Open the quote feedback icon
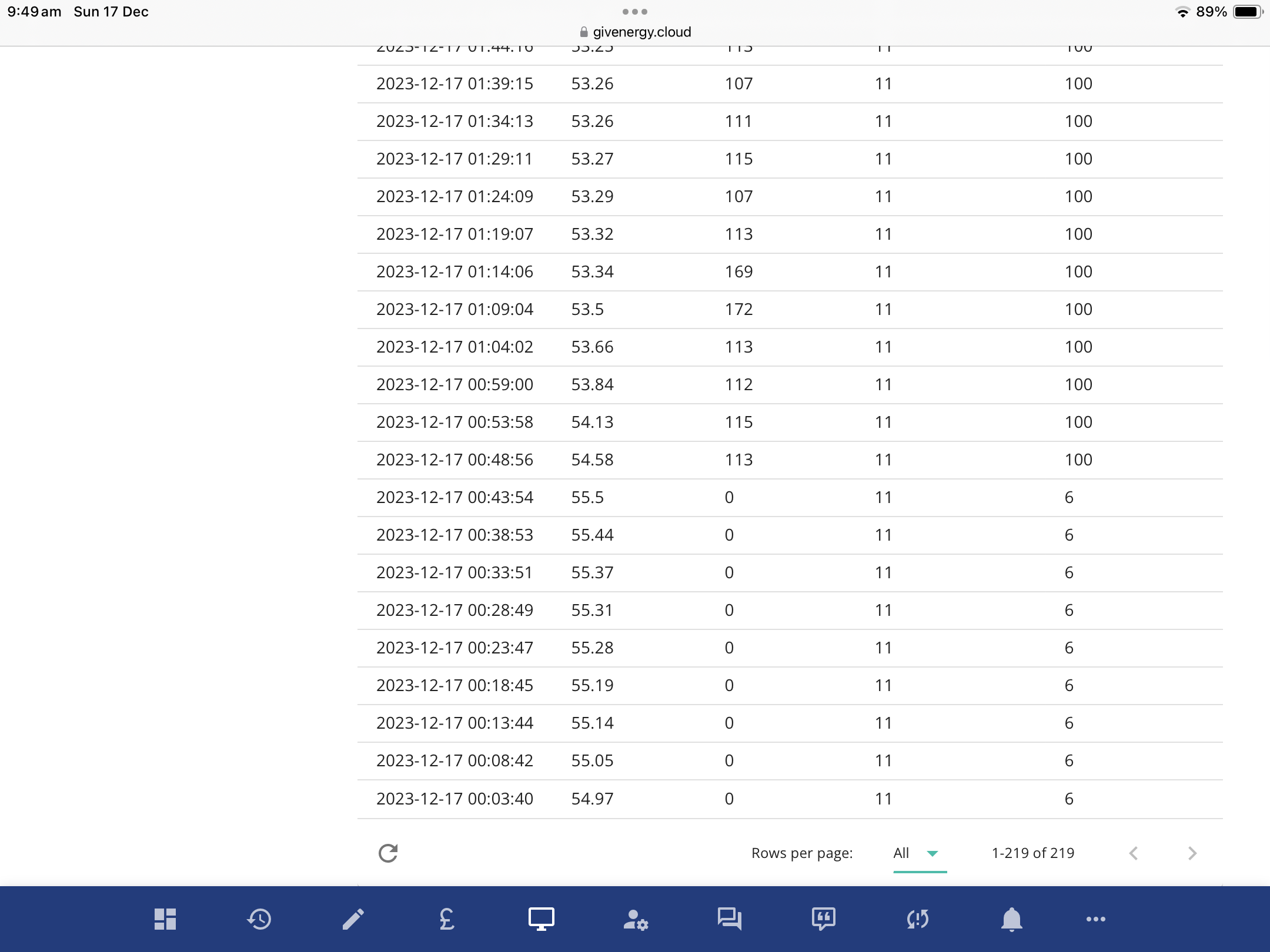Image resolution: width=1270 pixels, height=952 pixels. pos(823,919)
